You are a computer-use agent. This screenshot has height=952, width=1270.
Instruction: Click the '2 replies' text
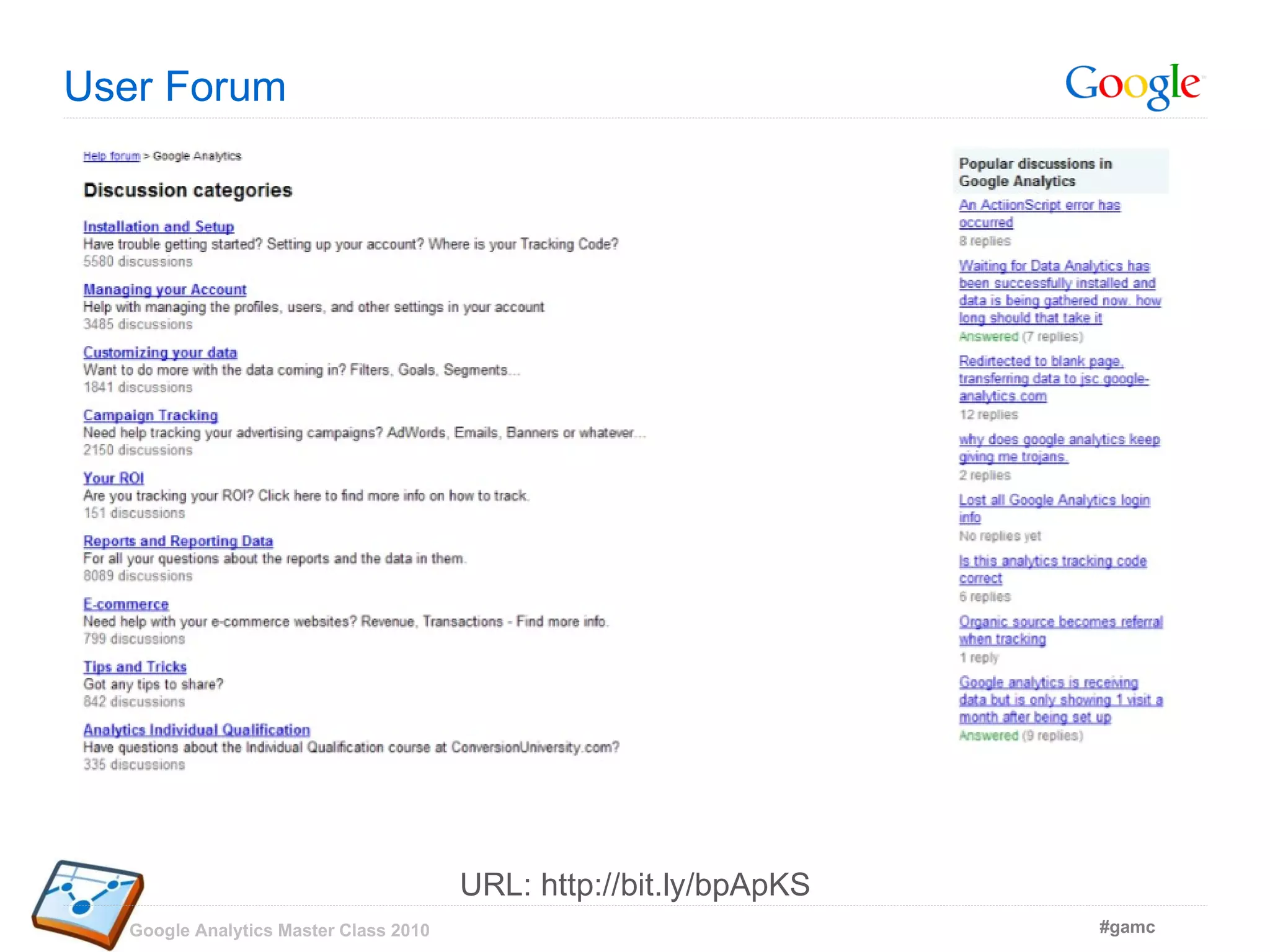[x=985, y=475]
